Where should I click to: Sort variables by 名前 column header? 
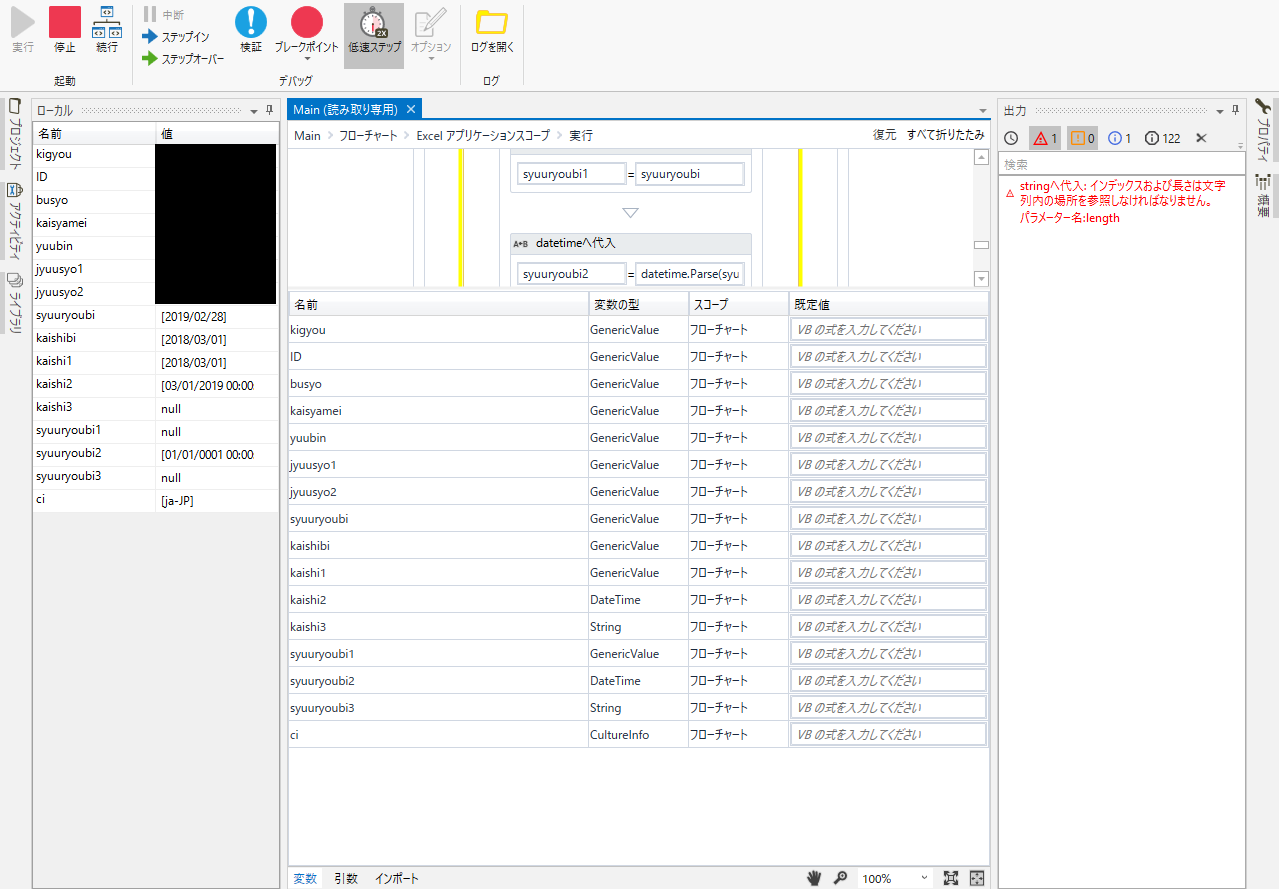(x=438, y=303)
